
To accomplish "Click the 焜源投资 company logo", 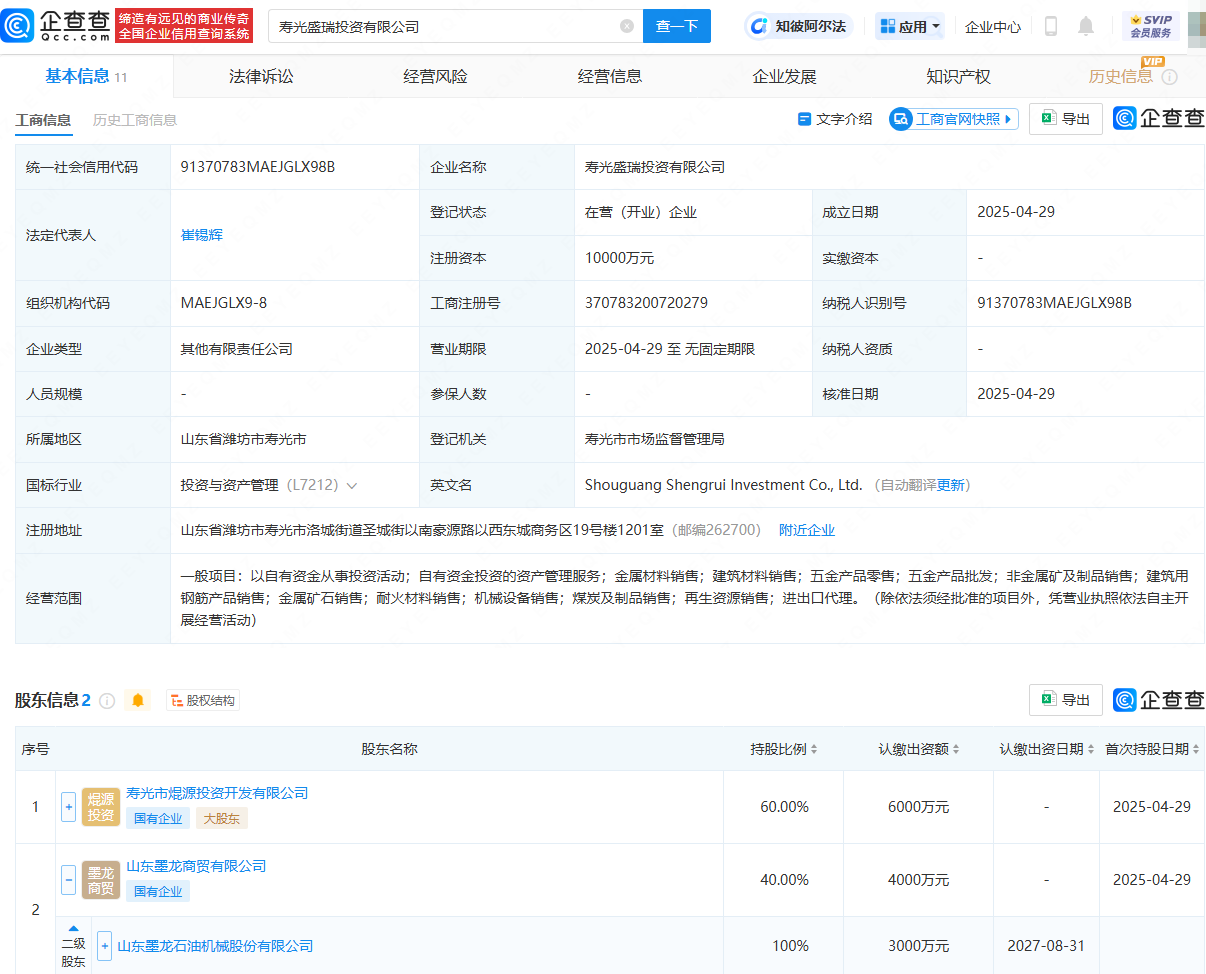I will (x=101, y=806).
